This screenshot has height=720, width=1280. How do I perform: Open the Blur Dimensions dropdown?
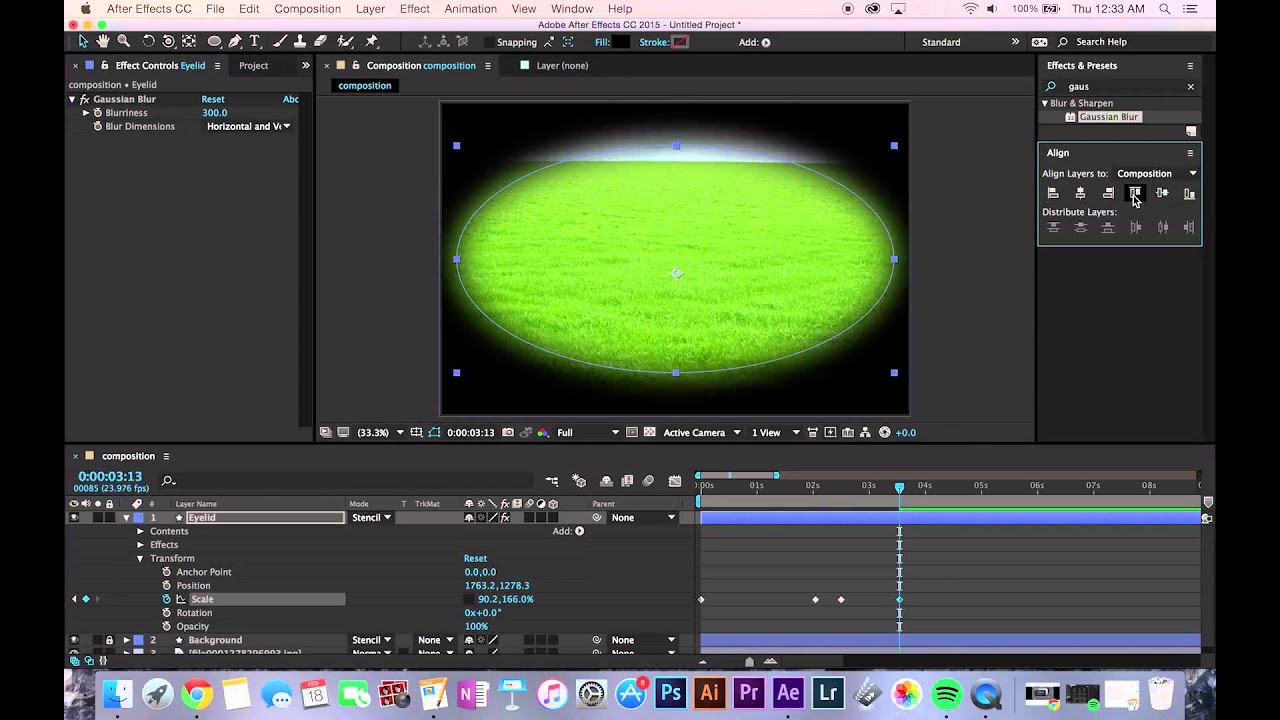pos(248,126)
